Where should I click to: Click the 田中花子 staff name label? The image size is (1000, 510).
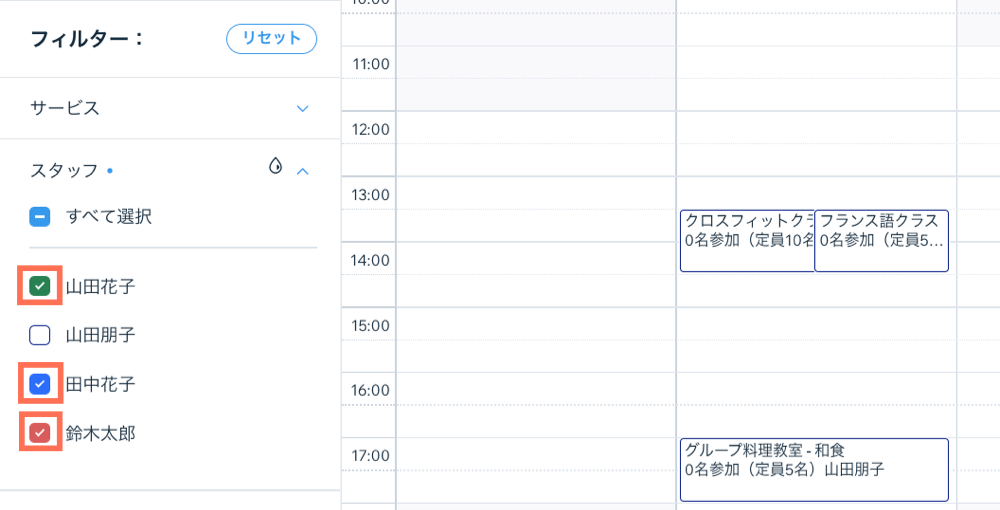pyautogui.click(x=100, y=384)
